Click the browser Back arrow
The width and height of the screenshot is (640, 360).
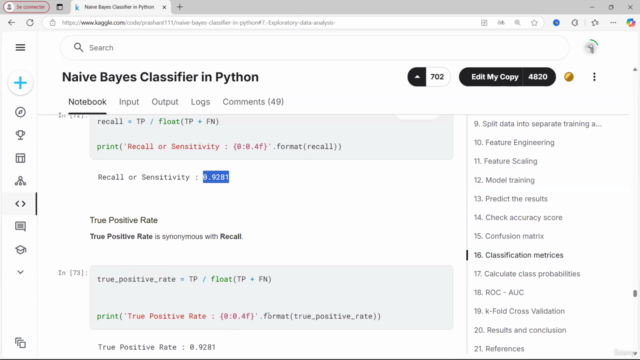(11, 23)
